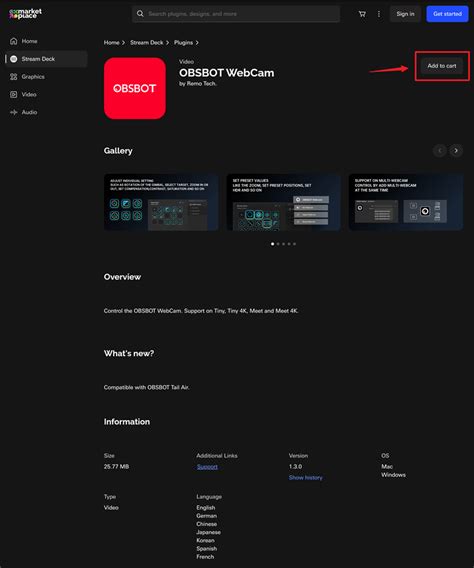Click the chevron after Home breadcrumb

pyautogui.click(x=123, y=42)
